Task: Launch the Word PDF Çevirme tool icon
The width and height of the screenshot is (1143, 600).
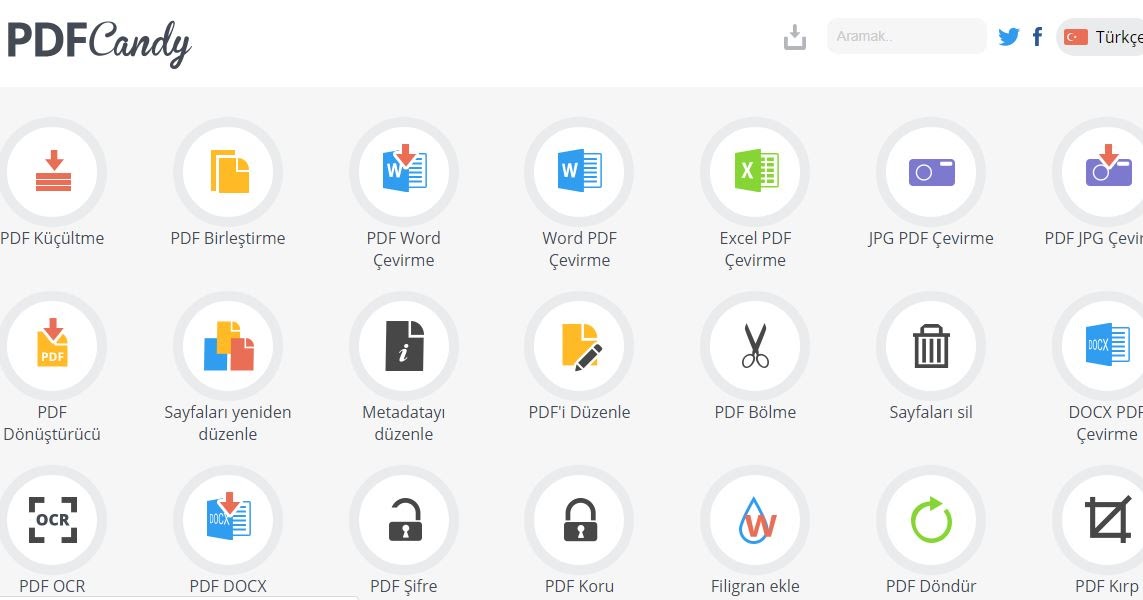Action: click(580, 172)
